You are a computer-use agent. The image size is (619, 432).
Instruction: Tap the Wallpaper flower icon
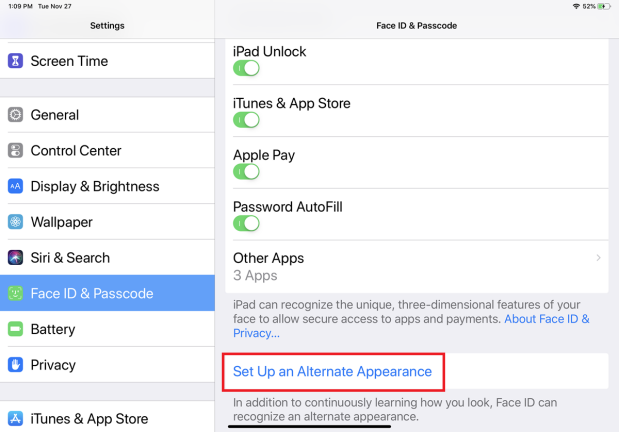(15, 222)
